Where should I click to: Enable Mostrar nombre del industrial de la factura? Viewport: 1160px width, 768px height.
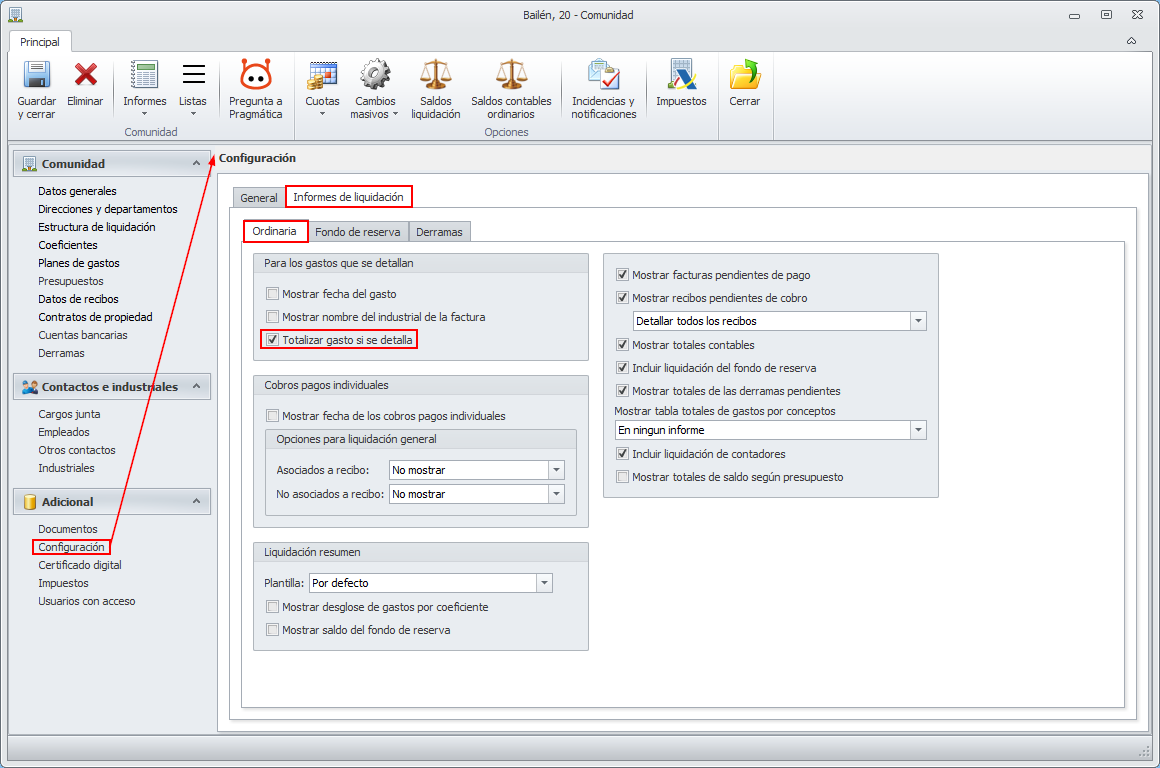(x=272, y=317)
